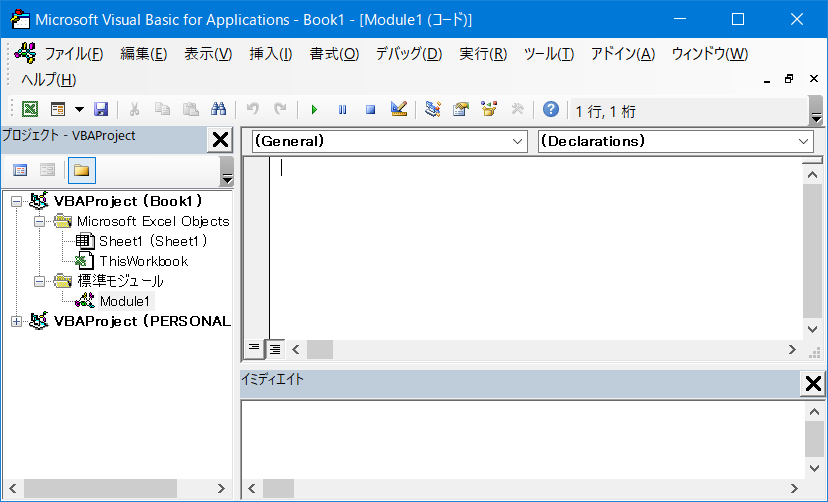Close the Project - VBAProject pane

tap(220, 140)
